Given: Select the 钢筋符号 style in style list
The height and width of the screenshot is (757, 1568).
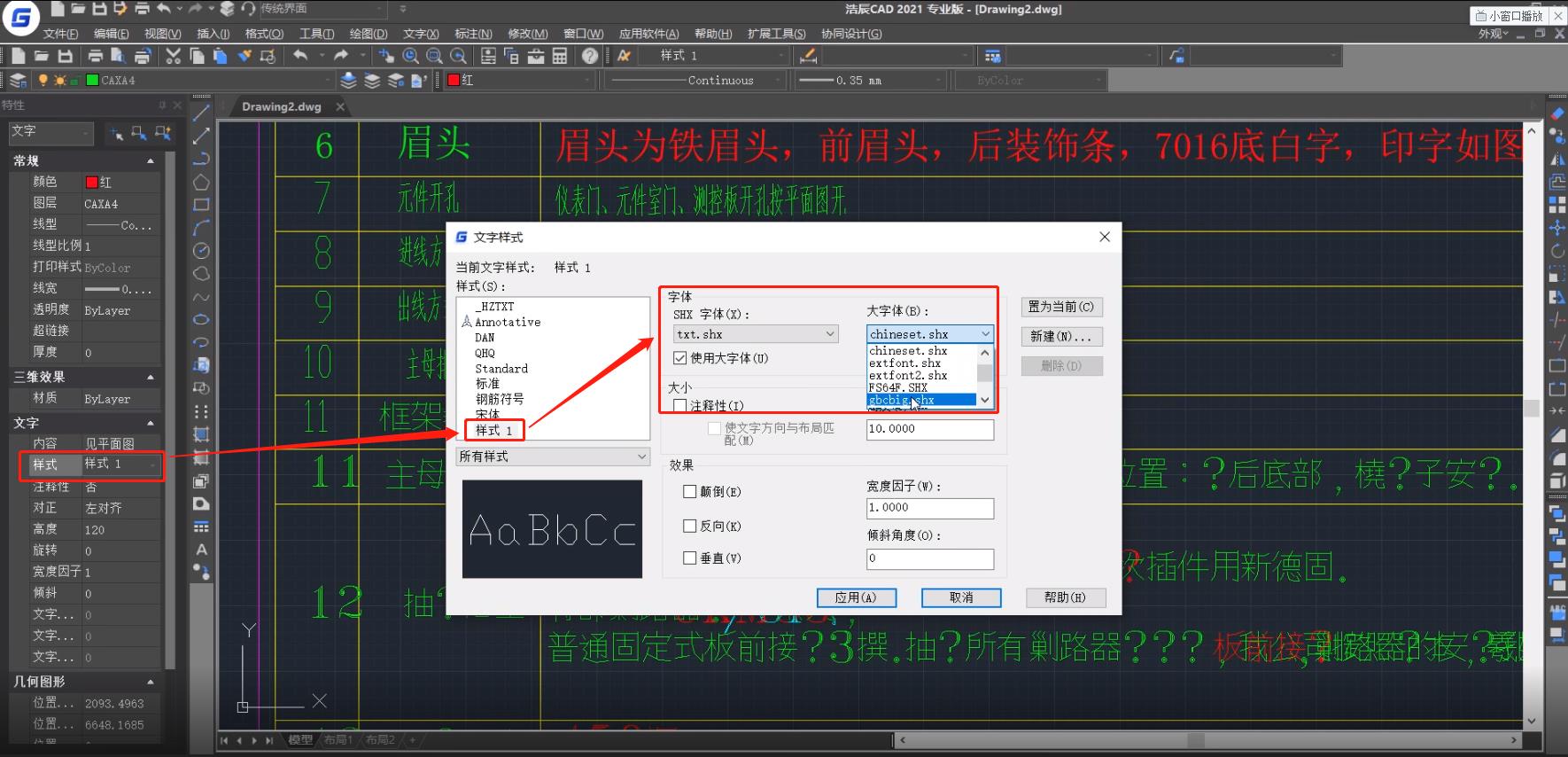Looking at the screenshot, I should pos(500,399).
